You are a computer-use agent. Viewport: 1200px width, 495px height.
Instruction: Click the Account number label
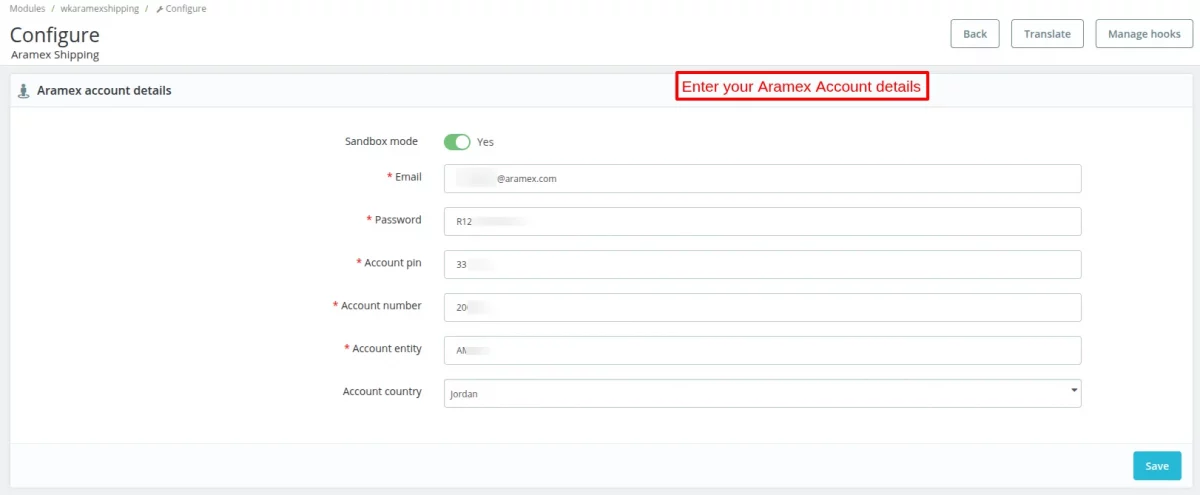[x=377, y=305]
